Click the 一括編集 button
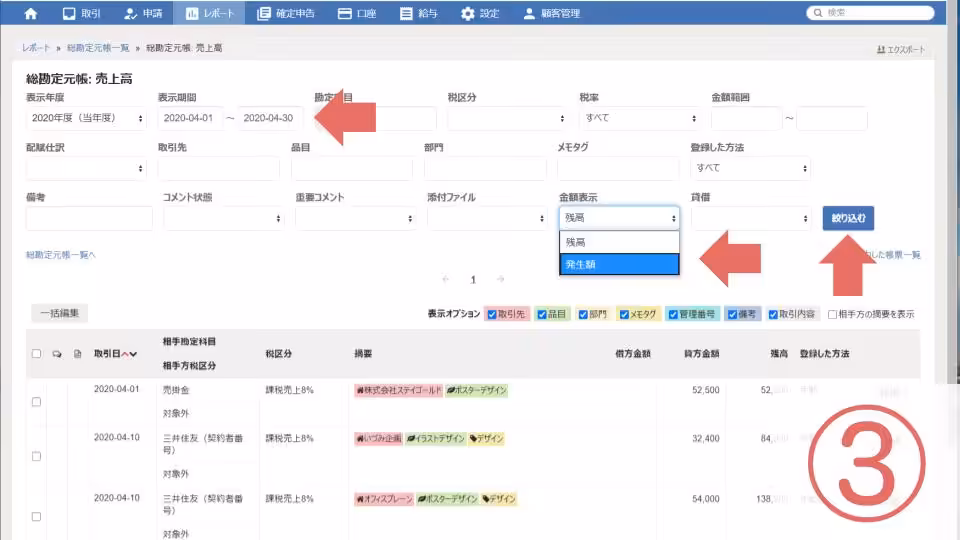The image size is (960, 540). click(59, 313)
